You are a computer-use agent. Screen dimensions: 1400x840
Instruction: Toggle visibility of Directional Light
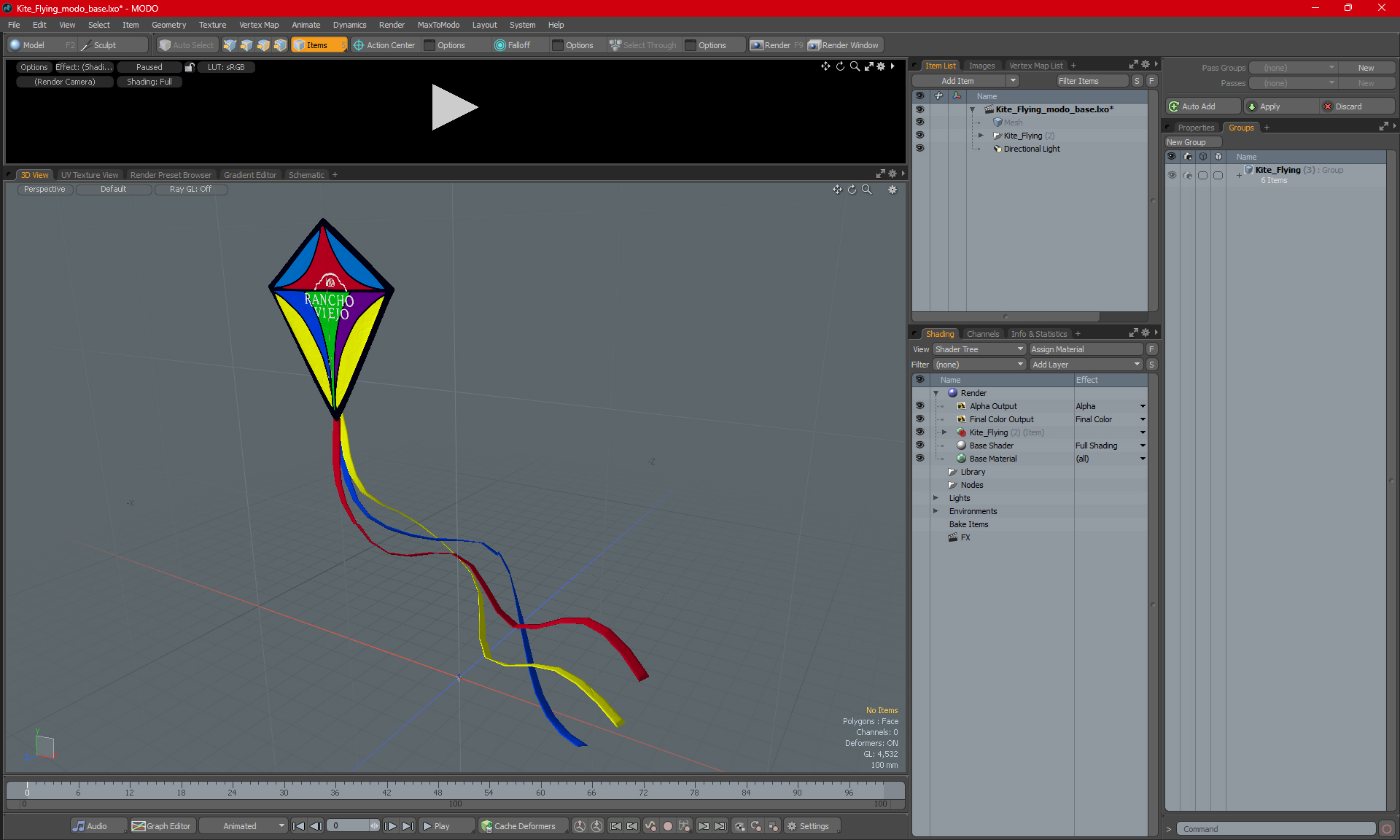click(x=920, y=148)
